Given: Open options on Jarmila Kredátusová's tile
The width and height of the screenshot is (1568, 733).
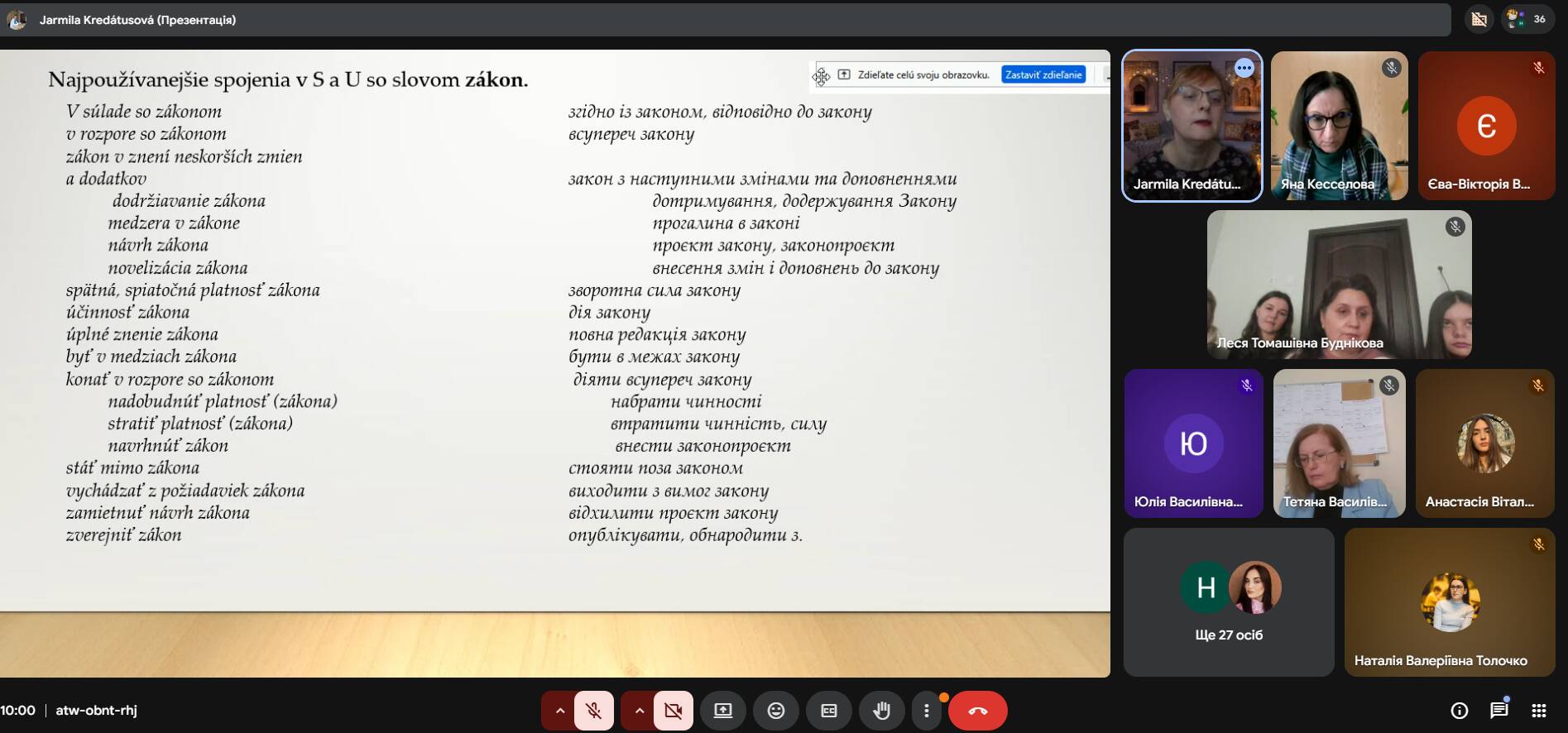Looking at the screenshot, I should click(x=1244, y=69).
